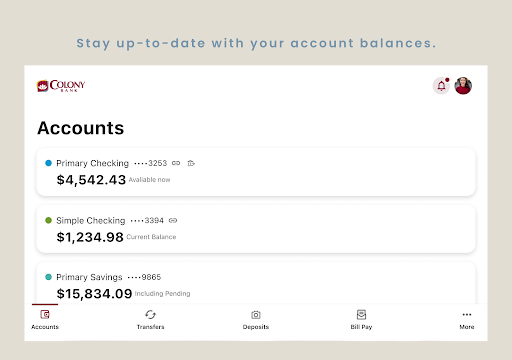Image resolution: width=512 pixels, height=360 pixels.
Task: Open the Primary Checking account card
Action: pos(256,172)
